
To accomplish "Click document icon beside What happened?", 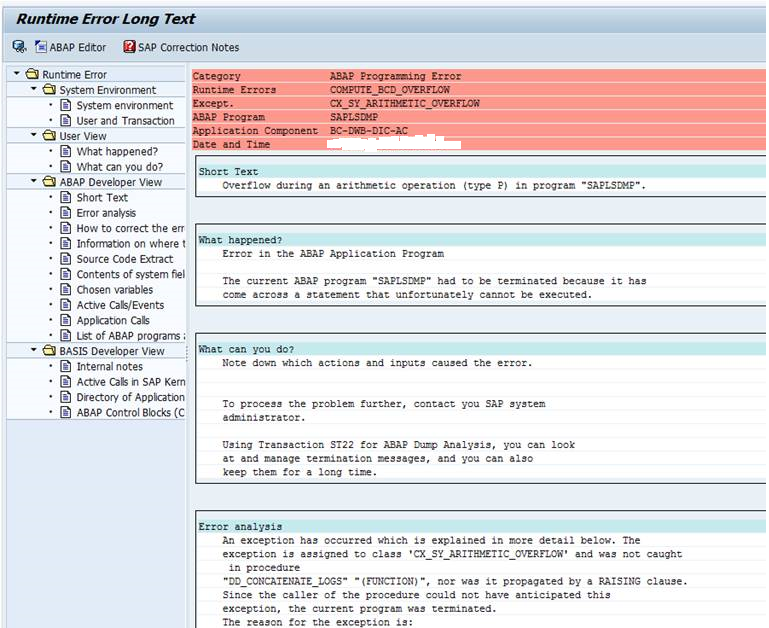I will (66, 151).
